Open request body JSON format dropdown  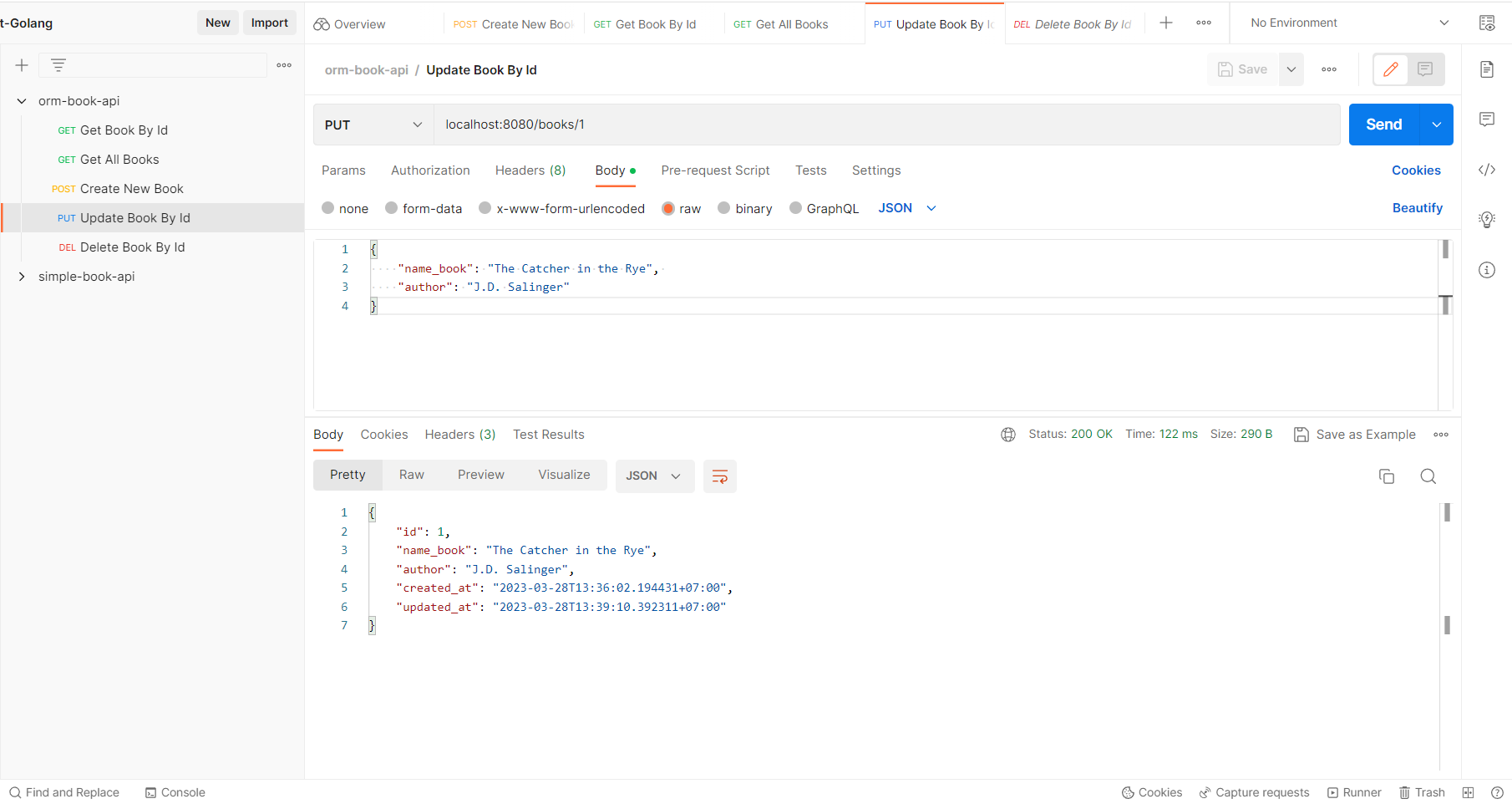pyautogui.click(x=907, y=208)
